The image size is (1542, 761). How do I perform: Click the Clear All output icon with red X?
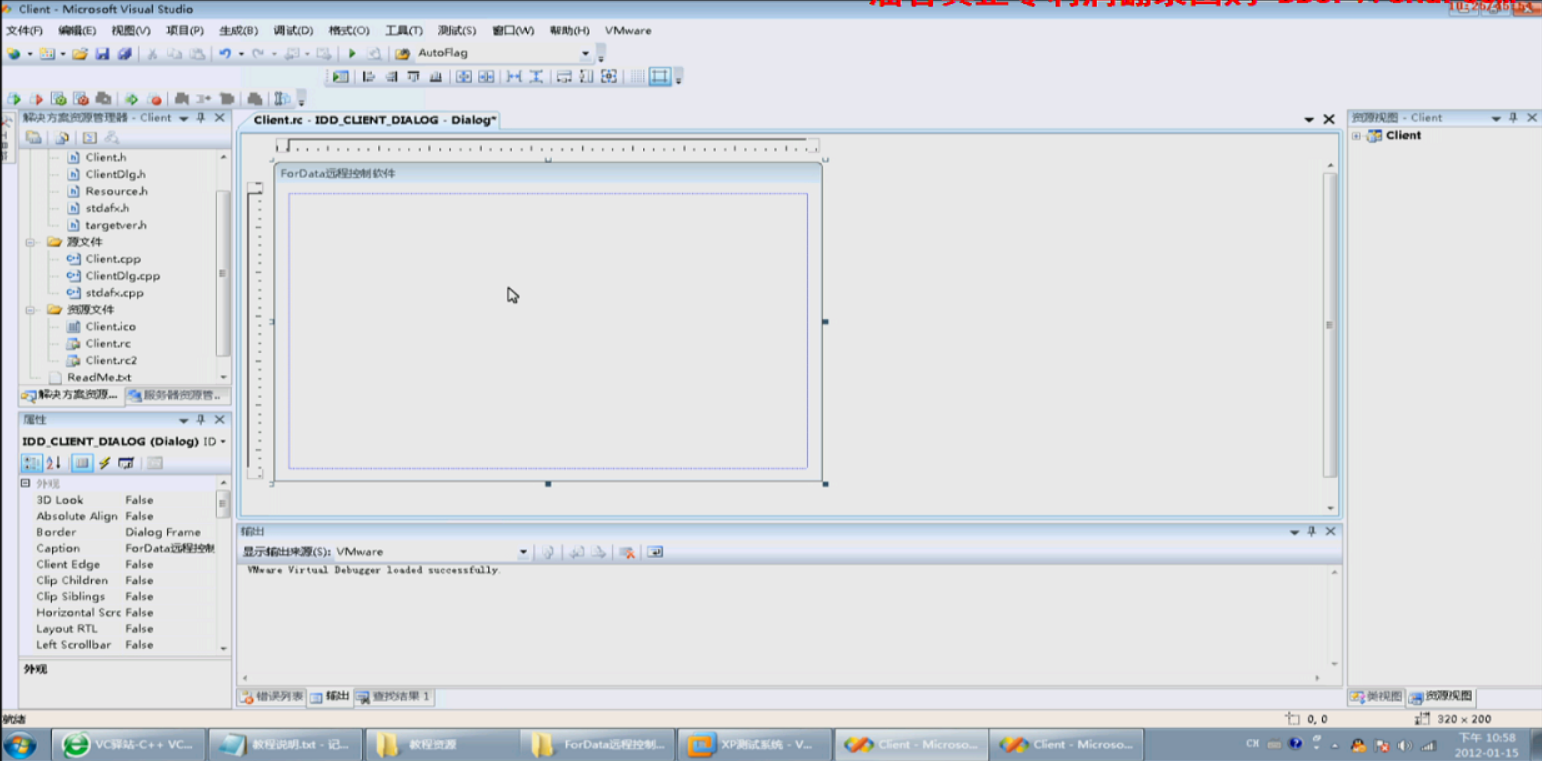(x=627, y=552)
